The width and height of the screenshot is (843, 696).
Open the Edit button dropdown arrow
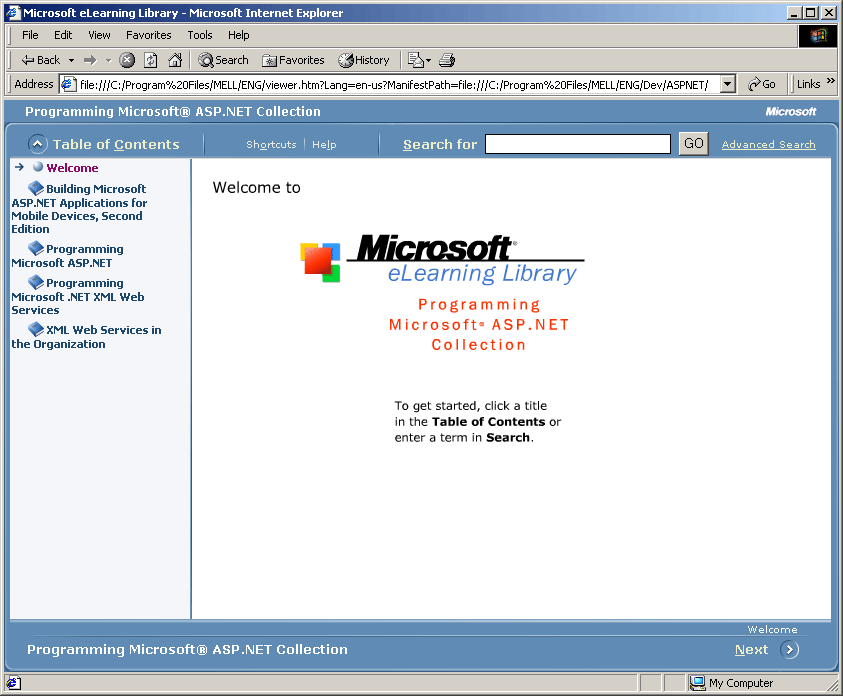(428, 60)
